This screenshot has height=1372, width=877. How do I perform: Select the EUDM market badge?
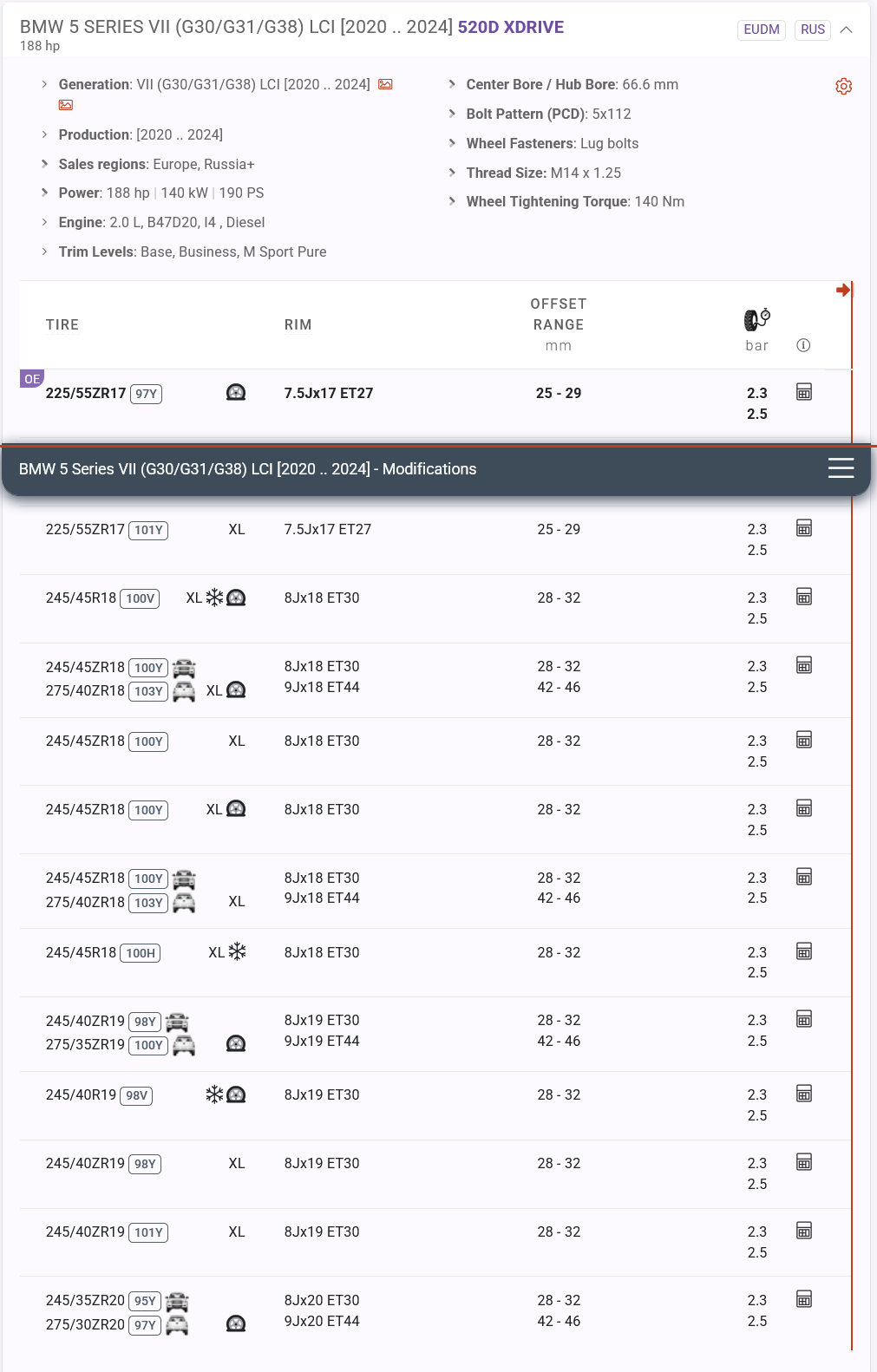point(762,29)
